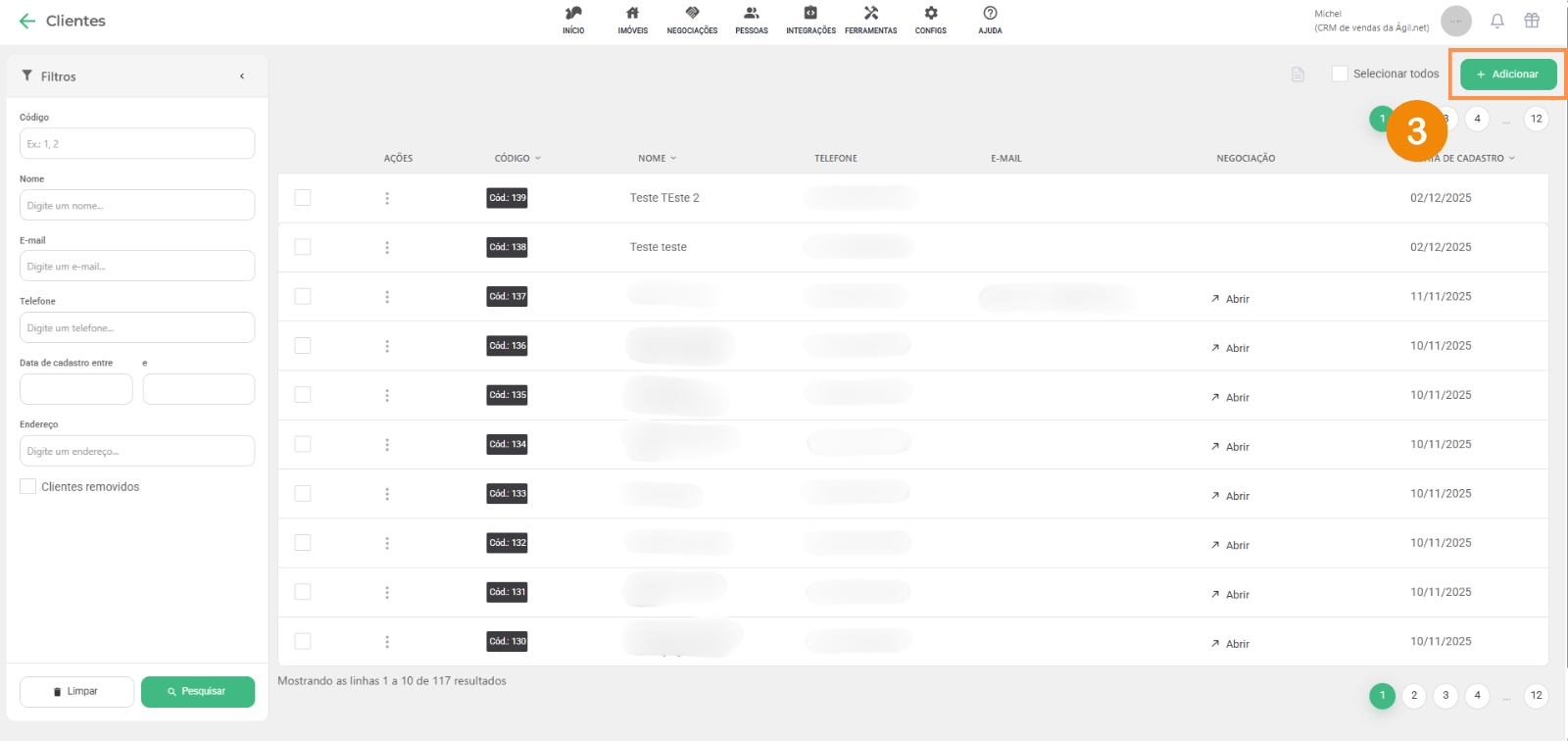Click the back arrow beside Clientes
The width and height of the screenshot is (1568, 741).
point(26,21)
